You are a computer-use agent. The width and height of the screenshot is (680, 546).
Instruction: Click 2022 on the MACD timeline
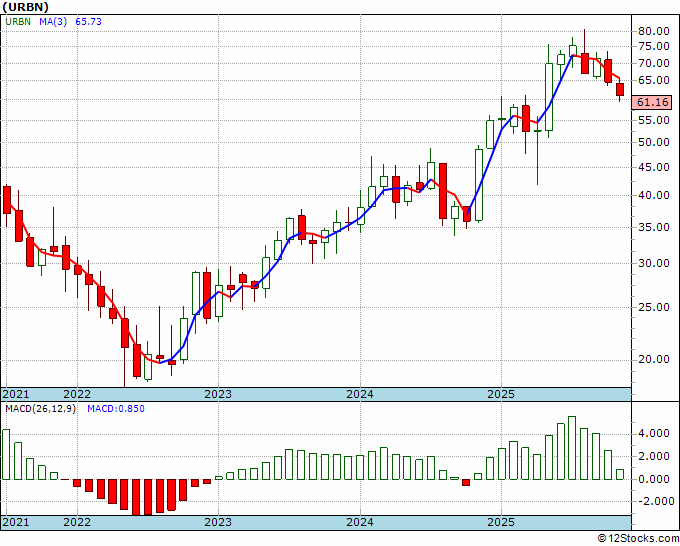[x=77, y=522]
